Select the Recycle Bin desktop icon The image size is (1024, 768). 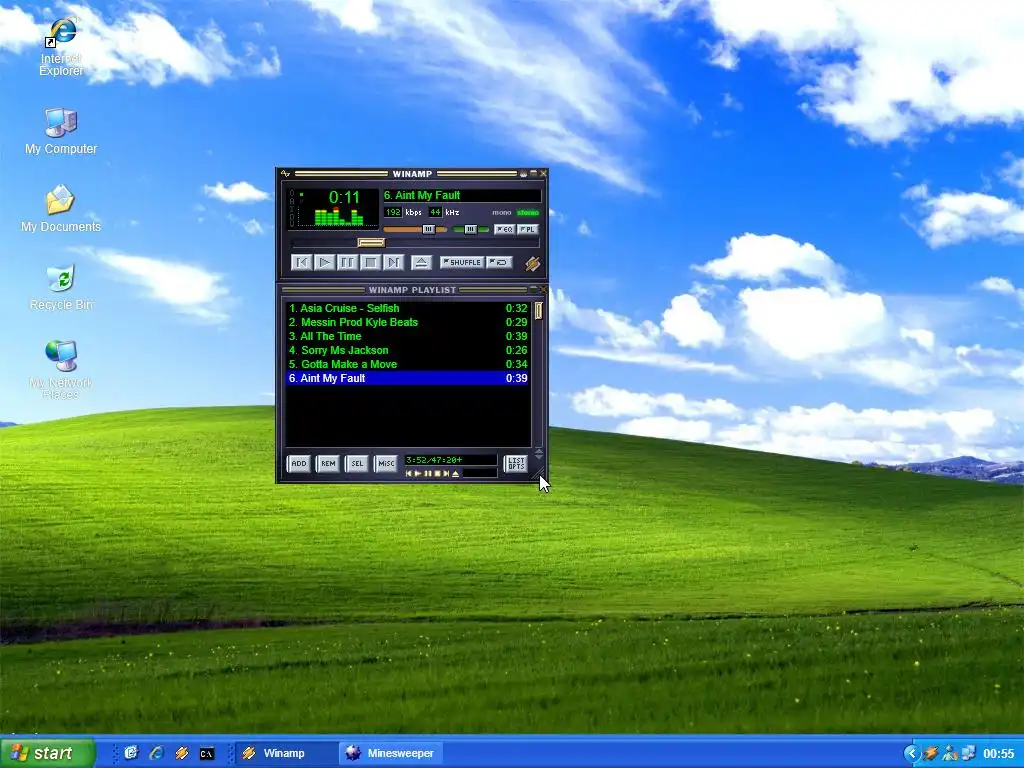coord(61,287)
